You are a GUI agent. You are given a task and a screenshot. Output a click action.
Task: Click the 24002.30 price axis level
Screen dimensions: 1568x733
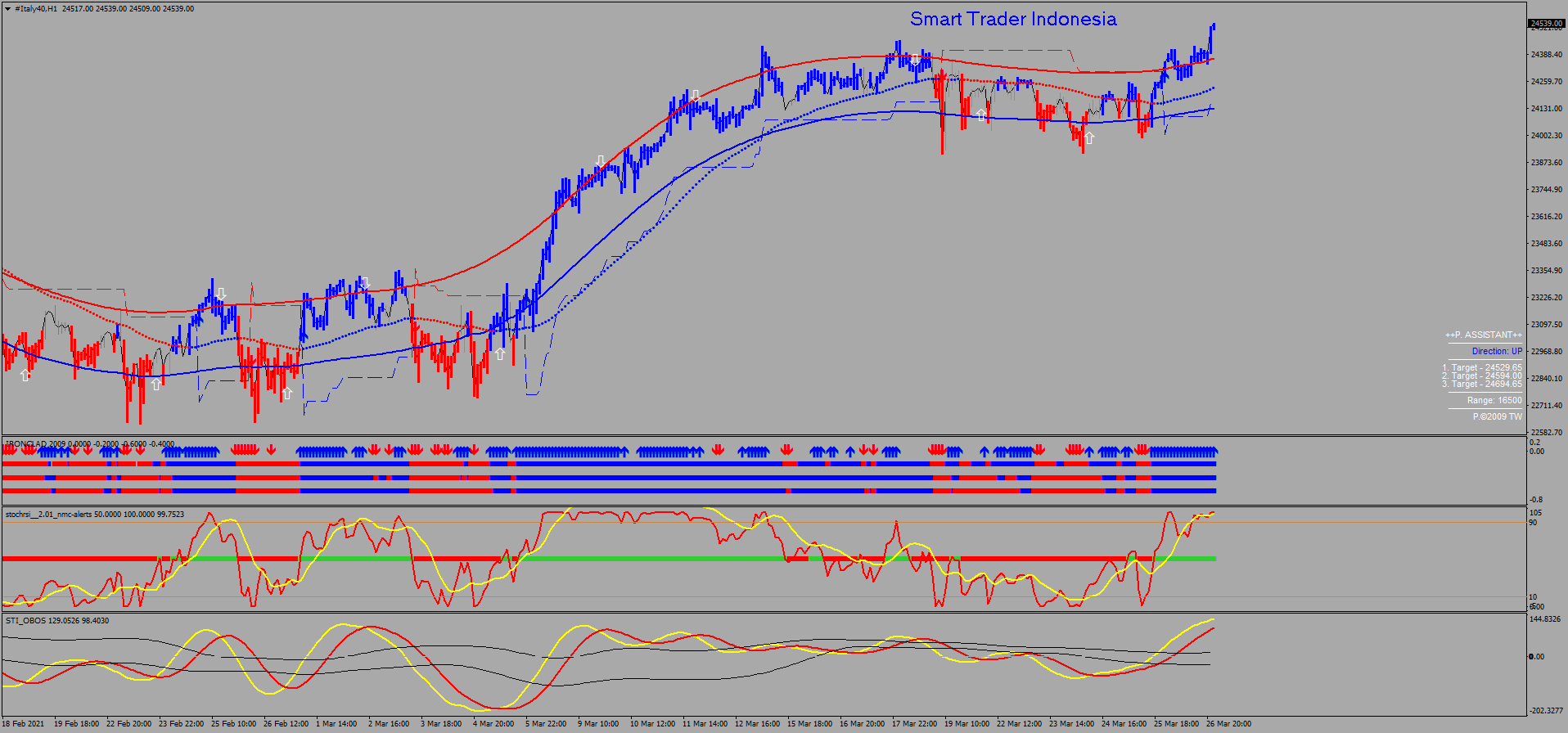click(x=1546, y=136)
